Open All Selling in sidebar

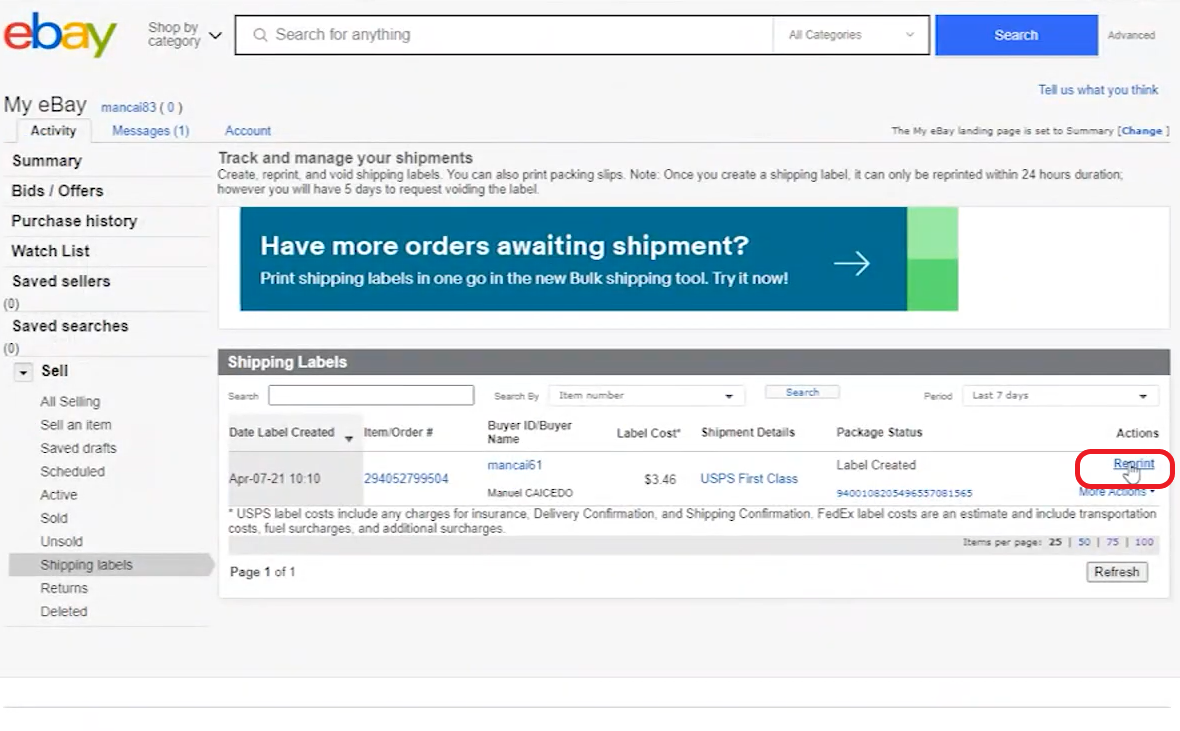(x=70, y=401)
